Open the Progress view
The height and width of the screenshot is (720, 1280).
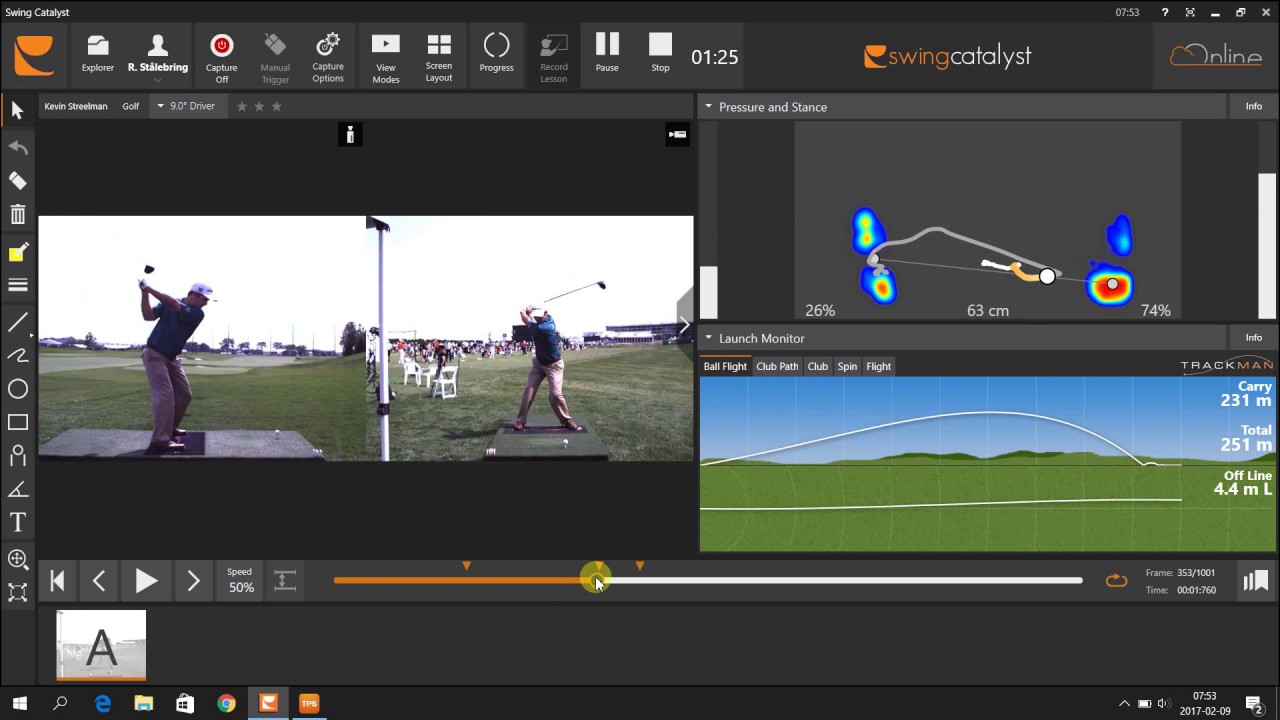pos(496,54)
